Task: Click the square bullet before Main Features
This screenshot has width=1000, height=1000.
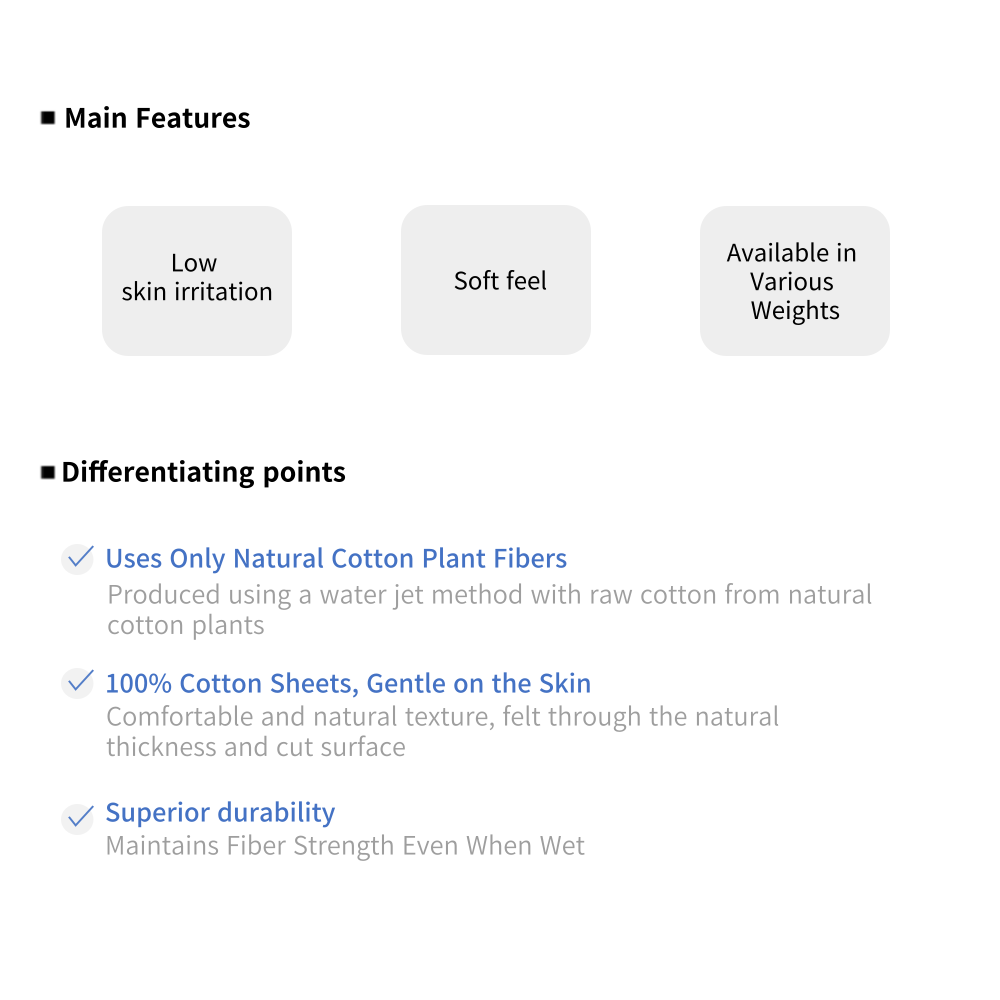Action: coord(48,118)
